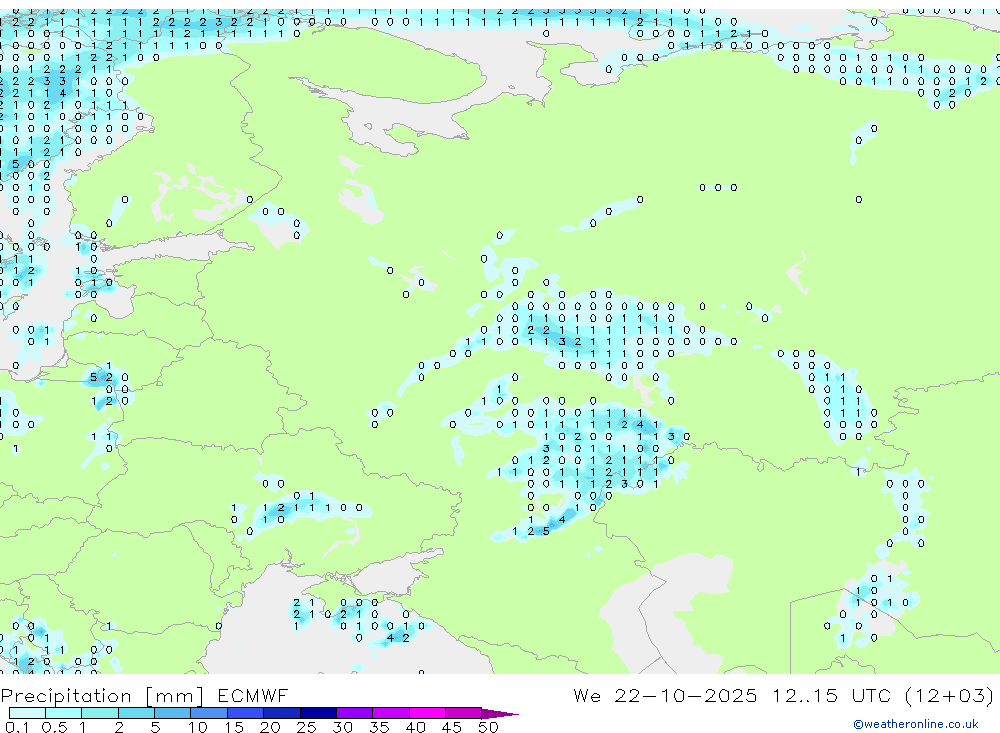Click the above-50 arrow tip of legend

[x=500, y=713]
